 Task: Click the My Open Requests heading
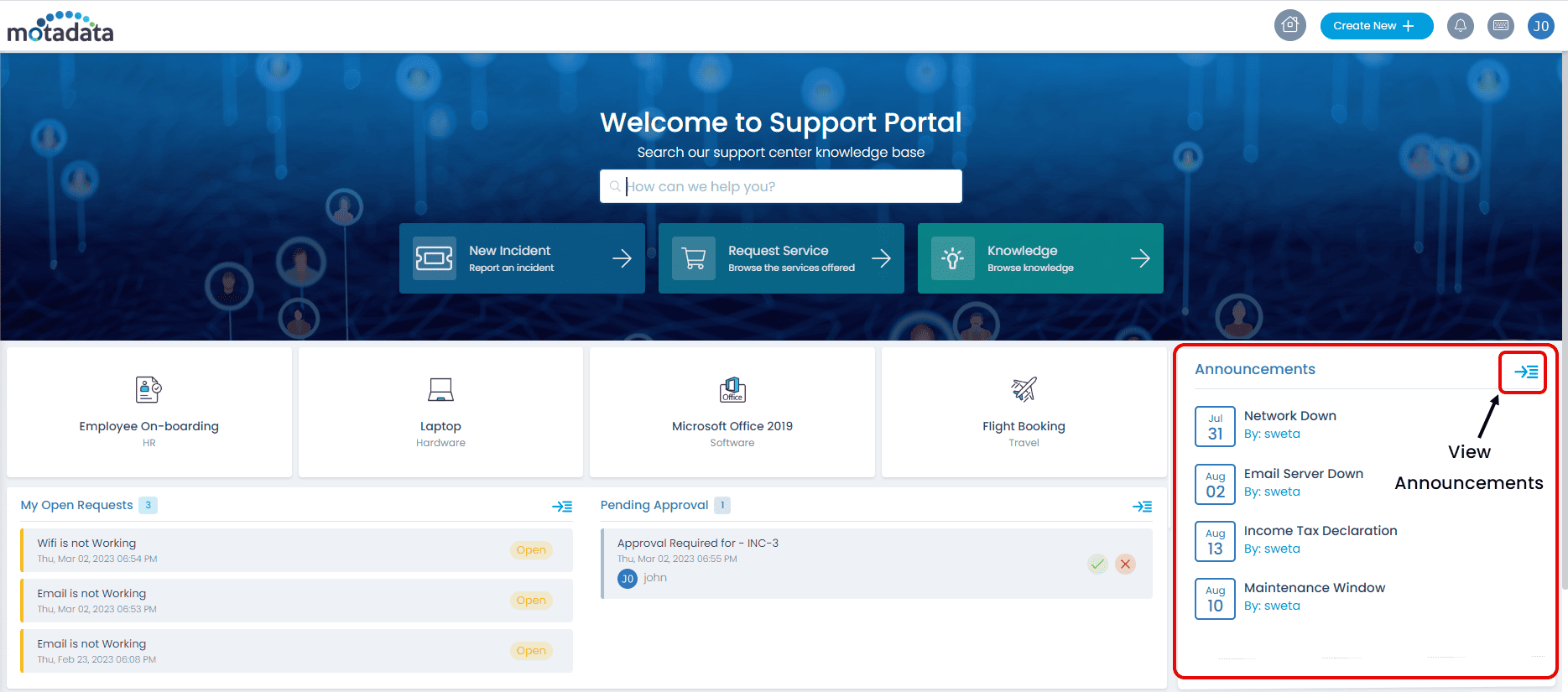pos(76,505)
